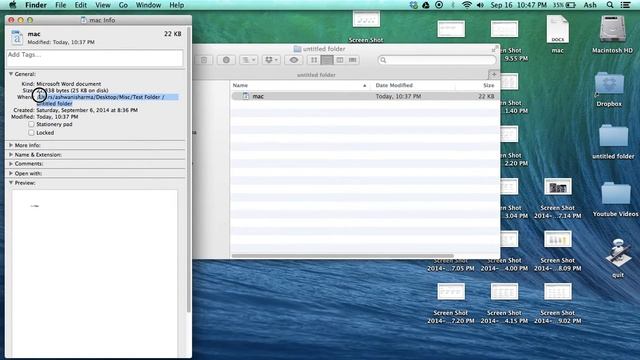640x360 pixels.
Task: Open the Wi-Fi status menu
Action: [467, 5]
